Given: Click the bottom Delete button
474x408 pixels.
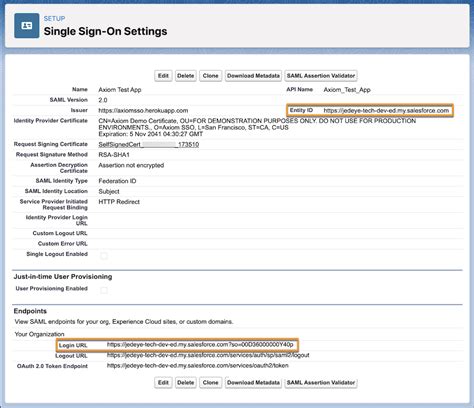Looking at the screenshot, I should click(186, 383).
